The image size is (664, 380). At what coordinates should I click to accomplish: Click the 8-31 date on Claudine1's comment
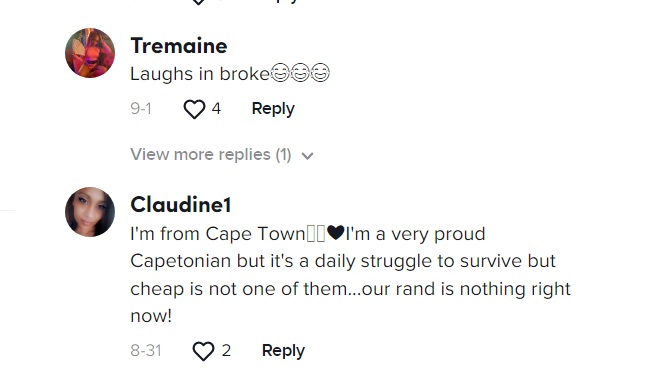146,351
